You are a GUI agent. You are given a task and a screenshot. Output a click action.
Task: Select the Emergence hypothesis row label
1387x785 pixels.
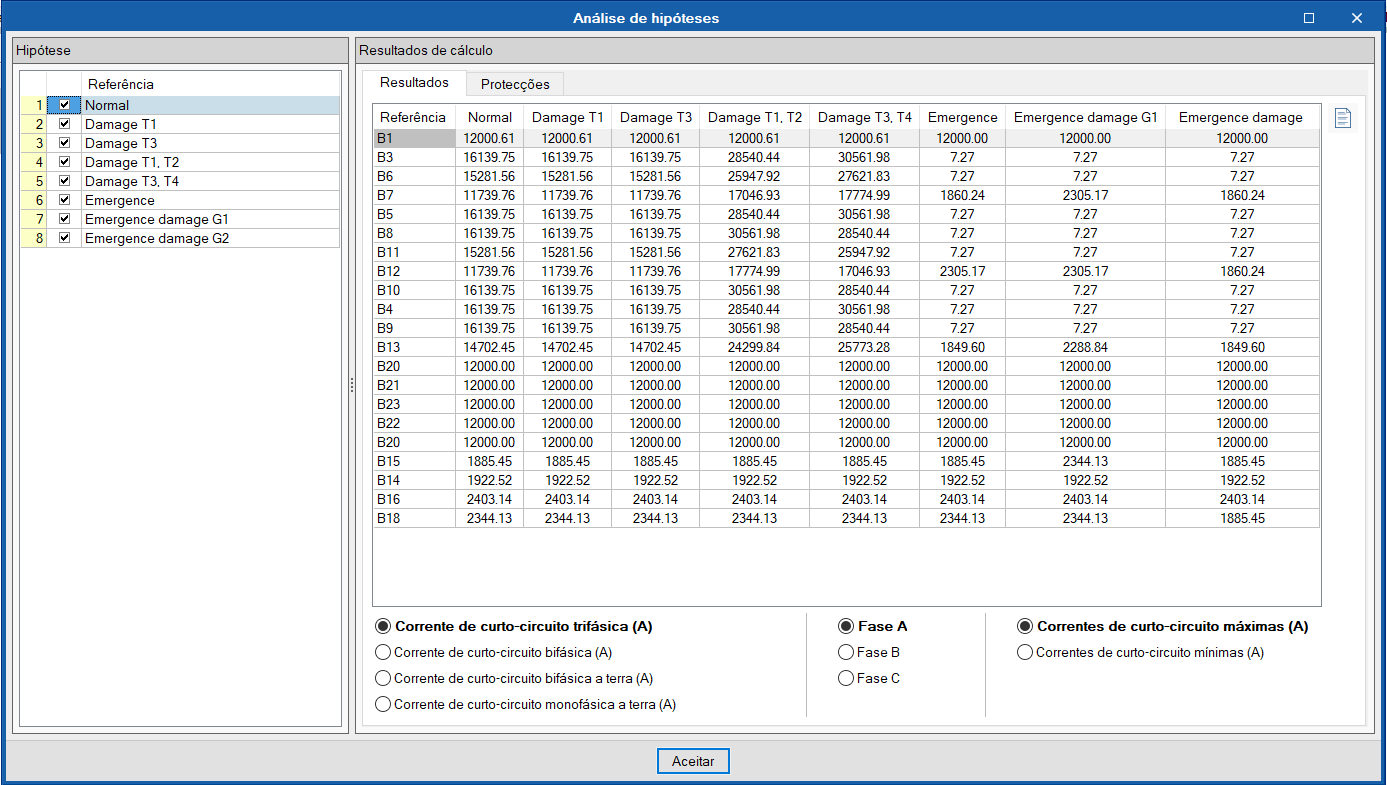click(x=120, y=200)
